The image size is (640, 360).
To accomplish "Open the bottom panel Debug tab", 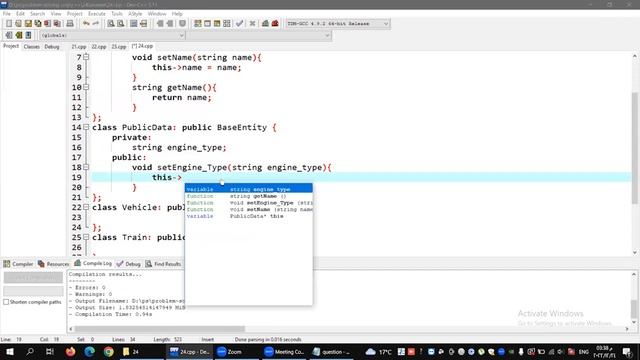I will click(129, 264).
